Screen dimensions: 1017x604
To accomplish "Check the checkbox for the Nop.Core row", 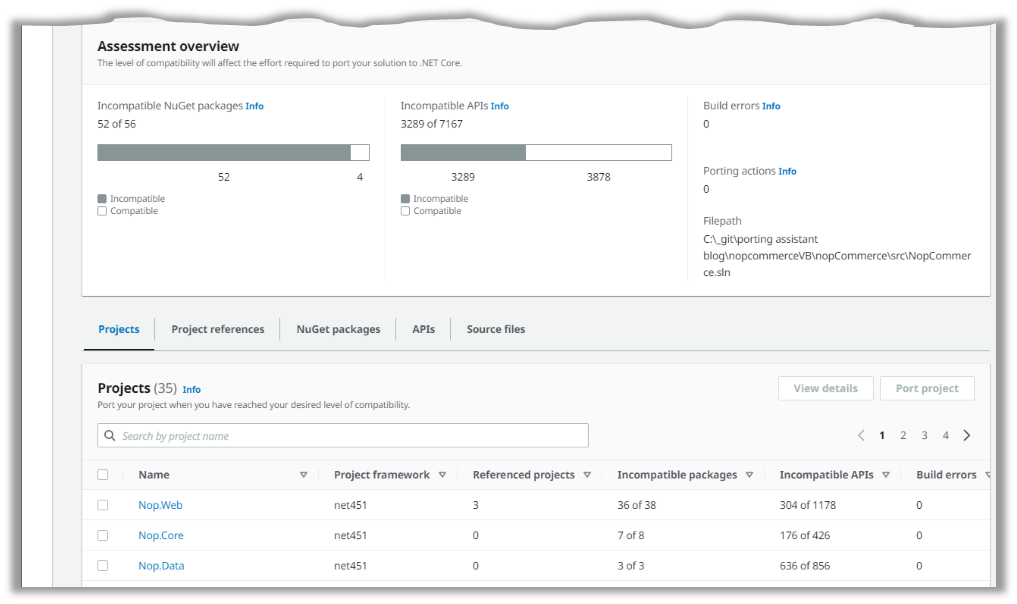I will (x=102, y=535).
